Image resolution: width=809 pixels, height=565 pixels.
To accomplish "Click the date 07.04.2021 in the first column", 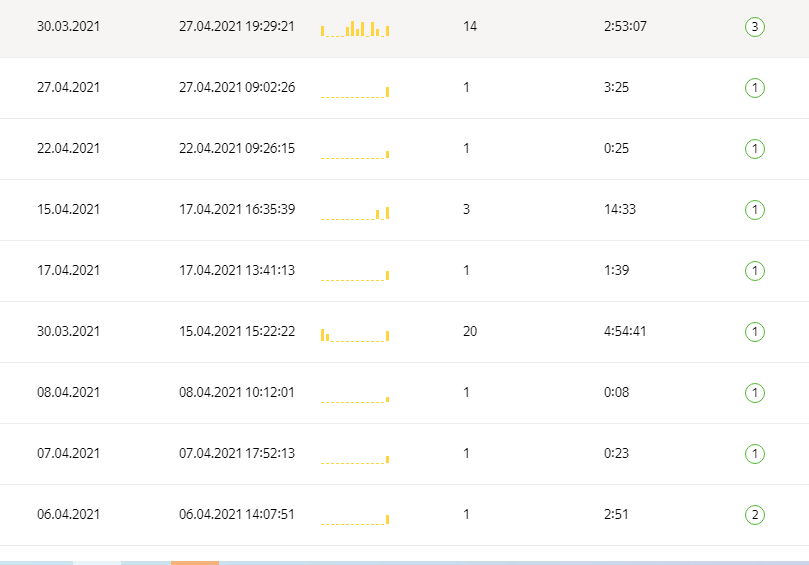I will pyautogui.click(x=68, y=453).
